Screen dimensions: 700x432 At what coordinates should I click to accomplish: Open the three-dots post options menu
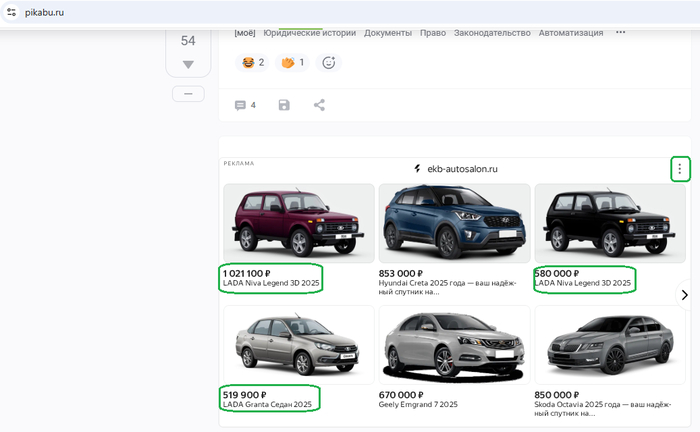(x=621, y=32)
